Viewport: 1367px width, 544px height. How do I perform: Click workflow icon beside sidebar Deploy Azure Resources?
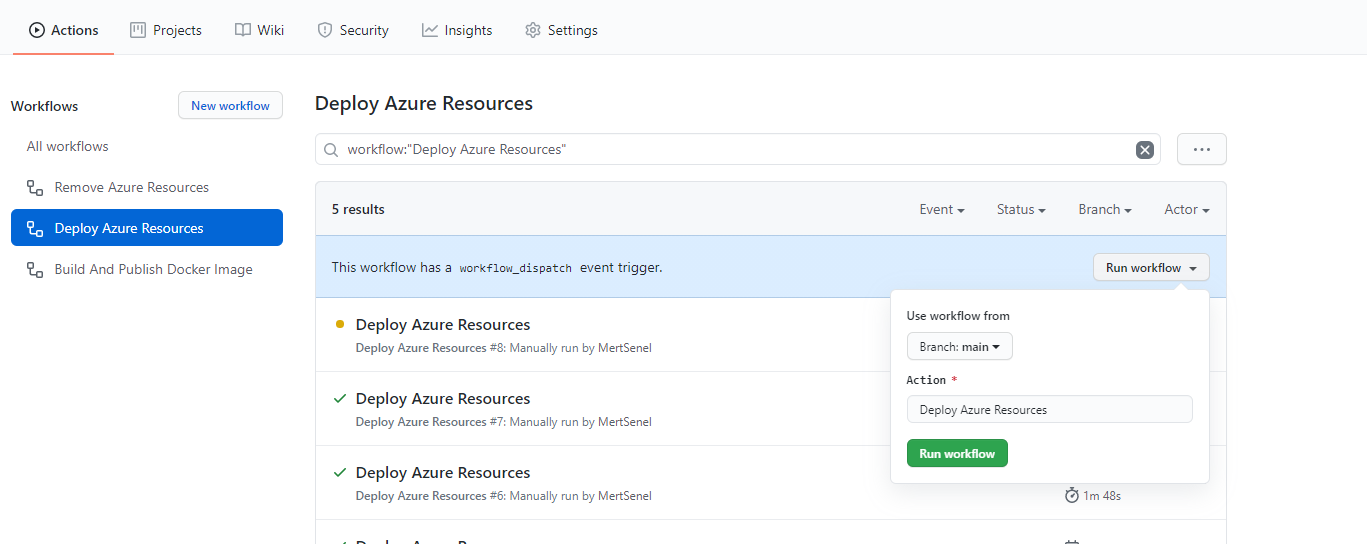pos(35,228)
